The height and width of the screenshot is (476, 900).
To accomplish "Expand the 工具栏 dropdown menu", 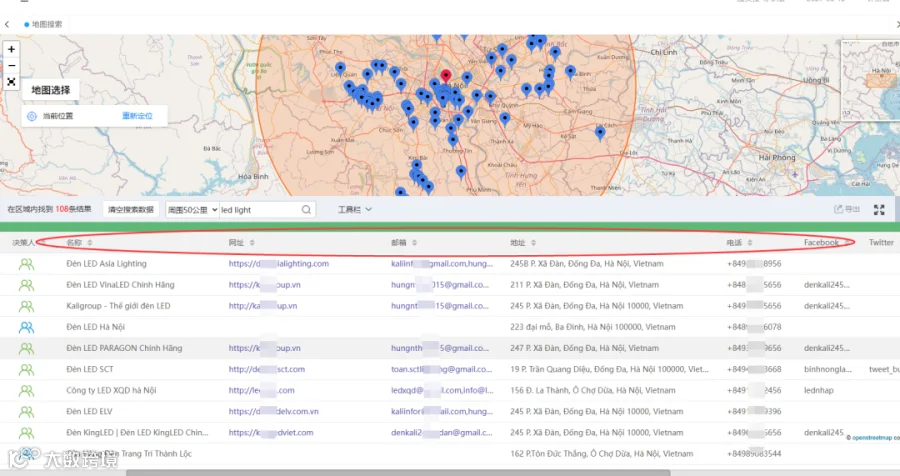I will 355,210.
